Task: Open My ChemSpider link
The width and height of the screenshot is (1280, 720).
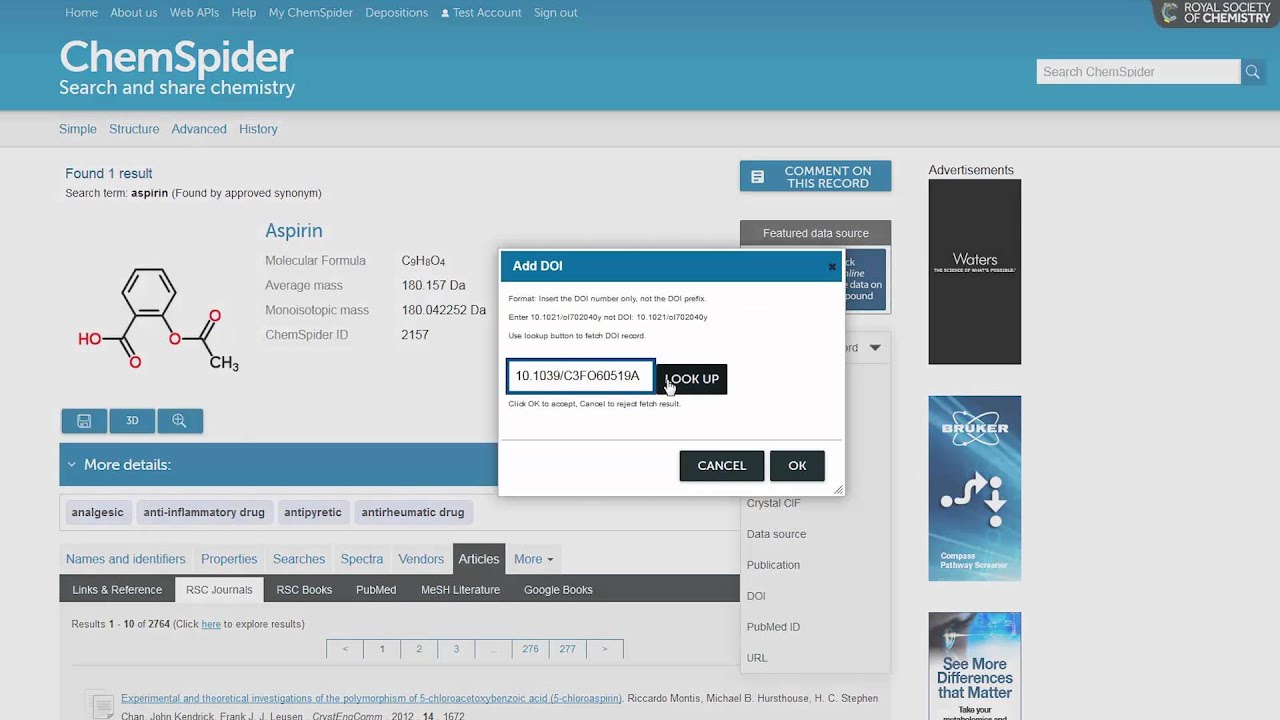Action: pos(311,13)
